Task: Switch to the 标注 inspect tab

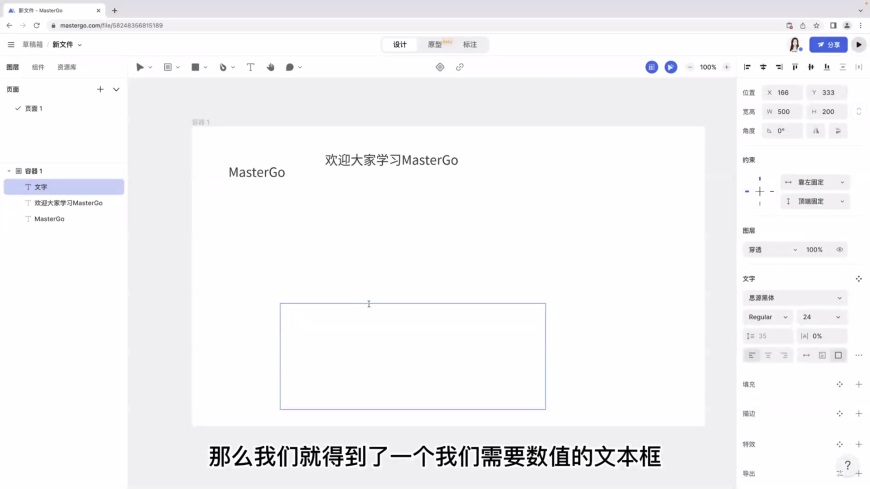Action: tap(470, 44)
